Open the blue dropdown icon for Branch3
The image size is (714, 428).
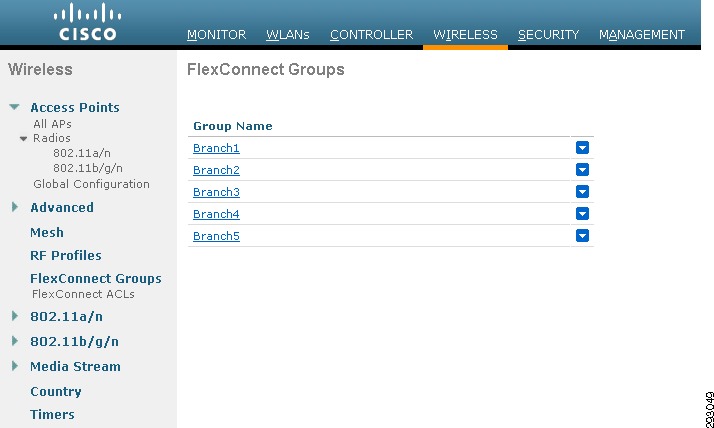click(x=582, y=191)
